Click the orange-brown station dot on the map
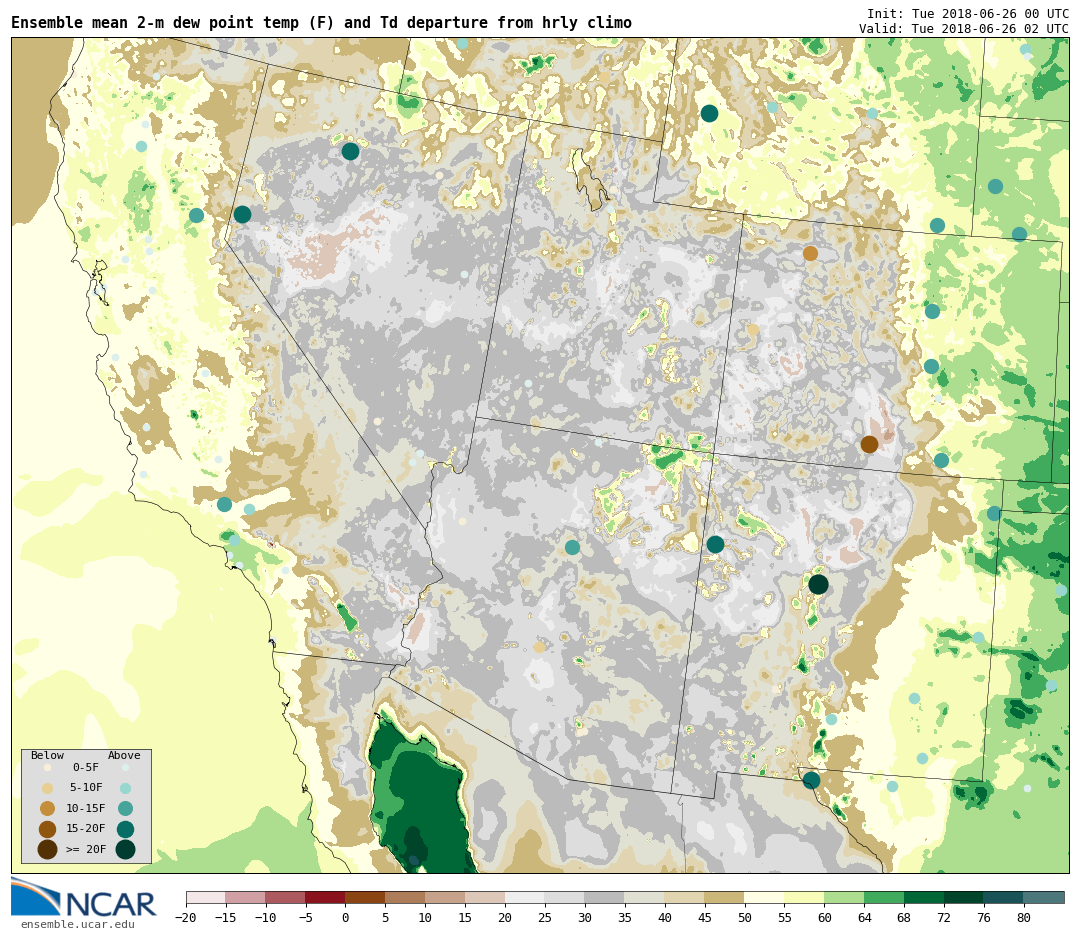Image resolution: width=1080 pixels, height=936 pixels. pos(810,253)
